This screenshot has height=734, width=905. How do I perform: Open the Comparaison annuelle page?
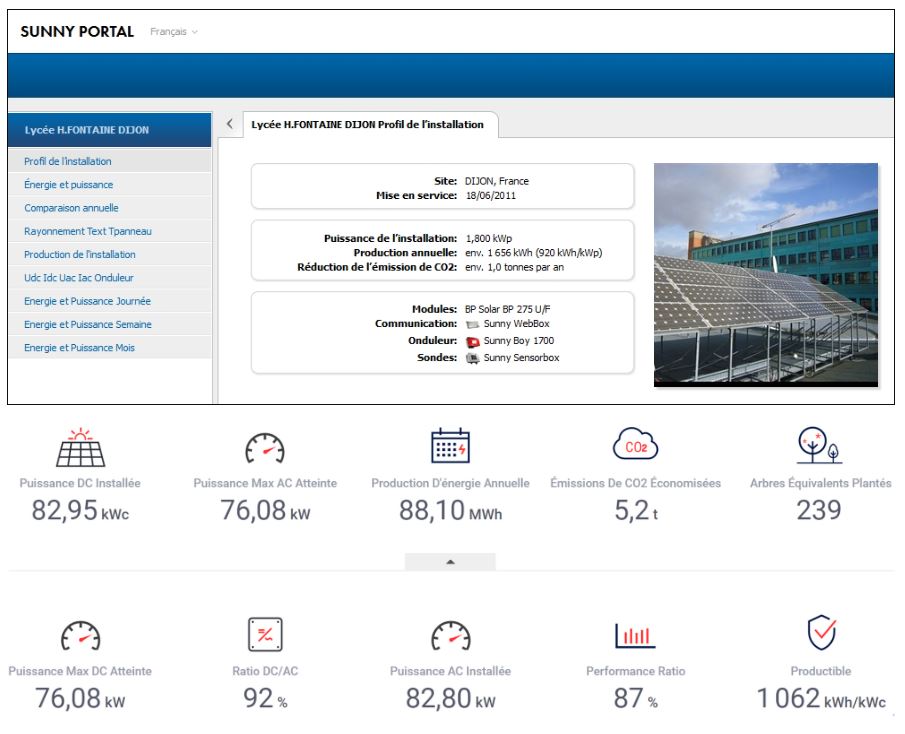[x=110, y=208]
